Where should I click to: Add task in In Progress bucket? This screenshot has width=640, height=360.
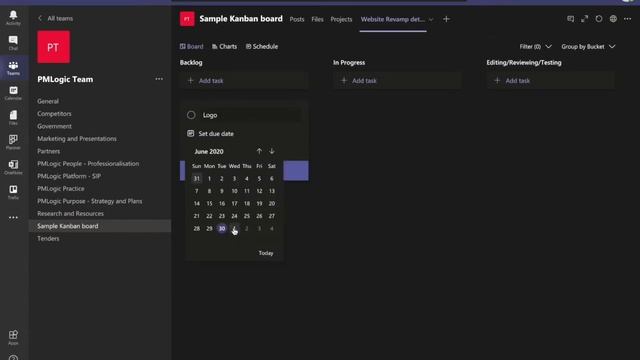click(x=397, y=80)
